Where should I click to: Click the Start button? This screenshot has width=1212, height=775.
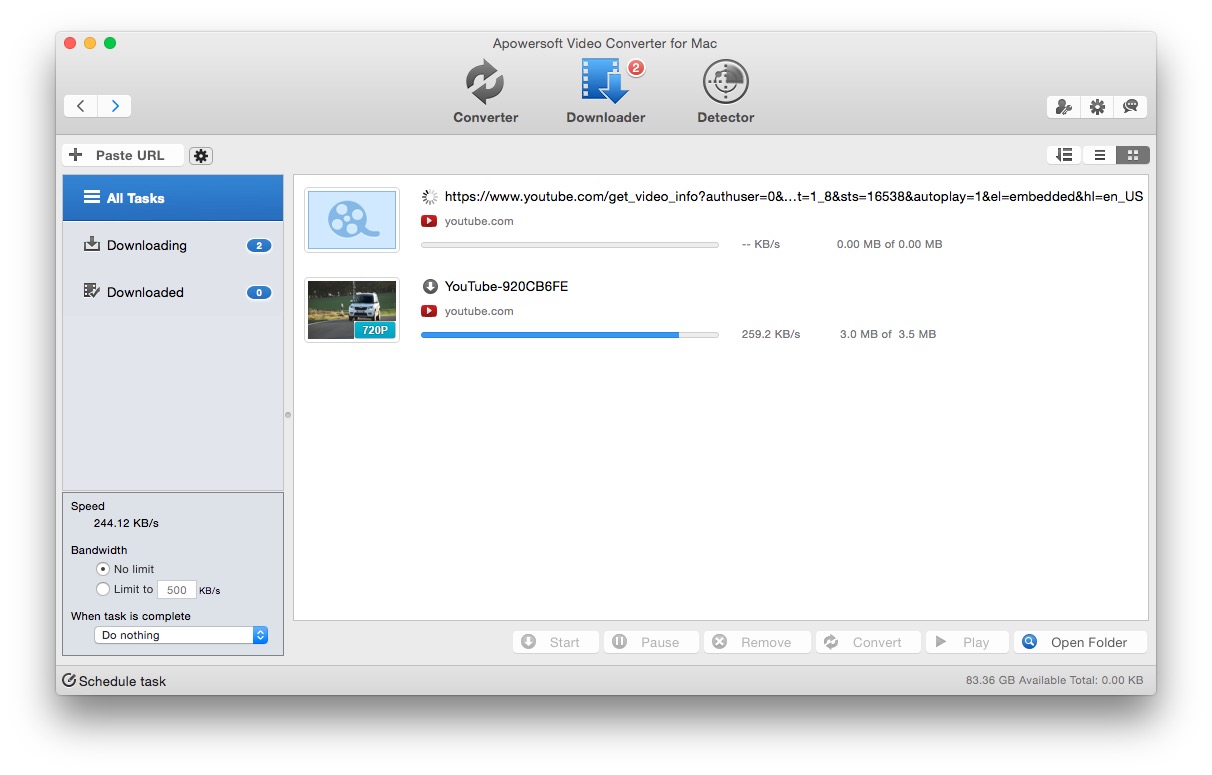[556, 642]
